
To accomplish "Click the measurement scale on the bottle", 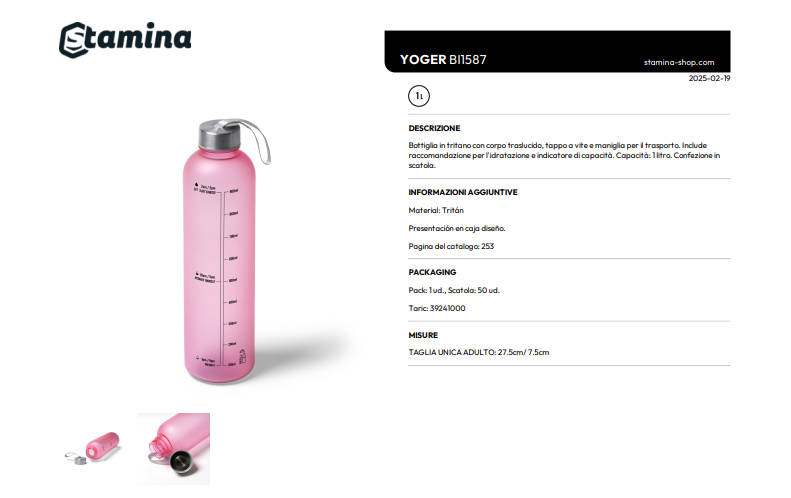I will pos(225,278).
